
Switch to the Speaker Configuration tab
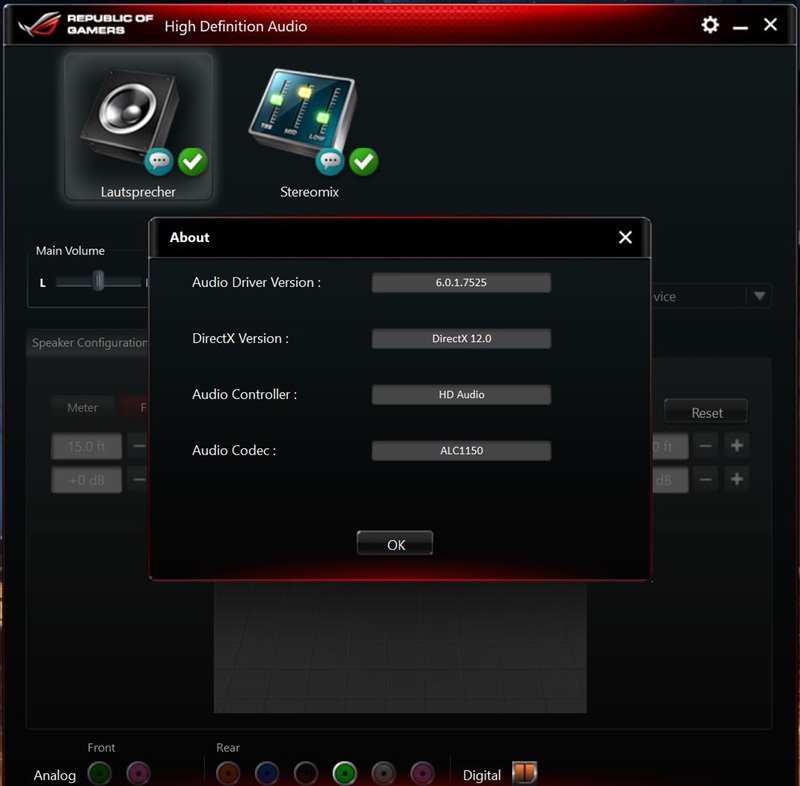(x=88, y=343)
